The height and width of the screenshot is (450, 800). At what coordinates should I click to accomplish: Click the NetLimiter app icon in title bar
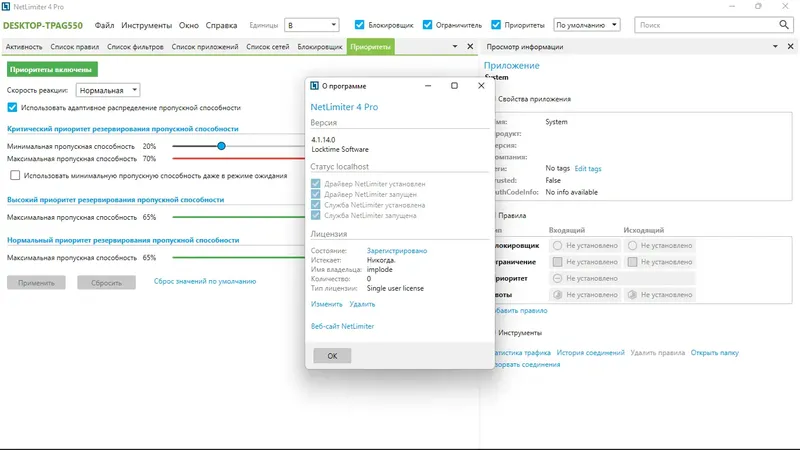click(x=6, y=7)
